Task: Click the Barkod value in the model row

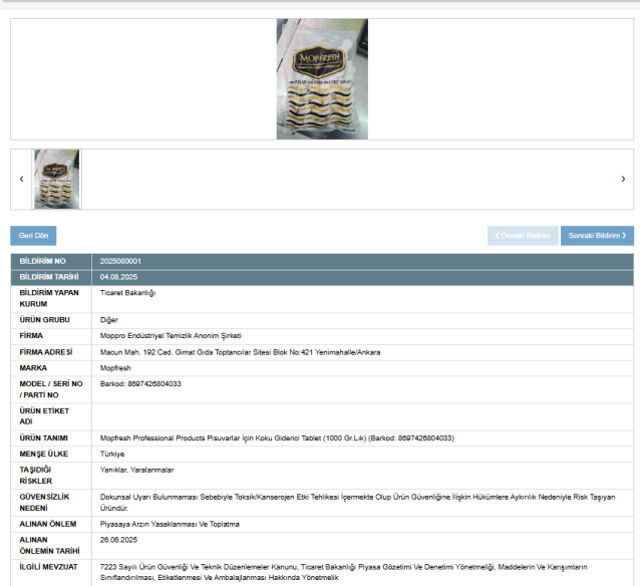Action: (141, 383)
